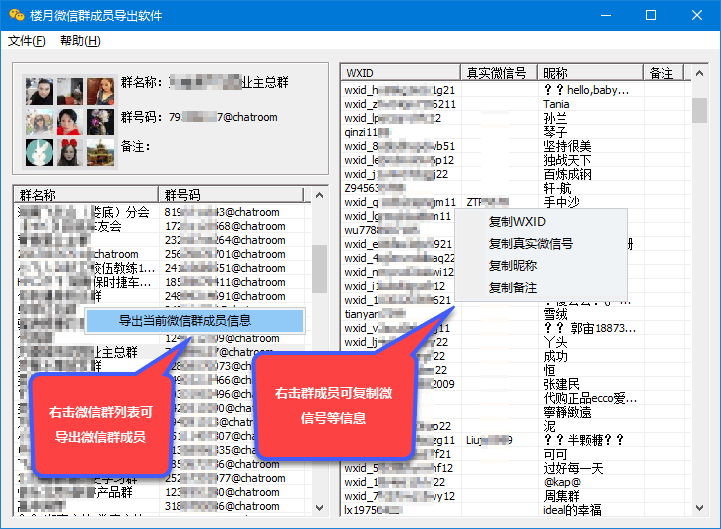Viewport: 721px width, 529px height.
Task: Sort by 真实微信号 column header
Action: [499, 73]
